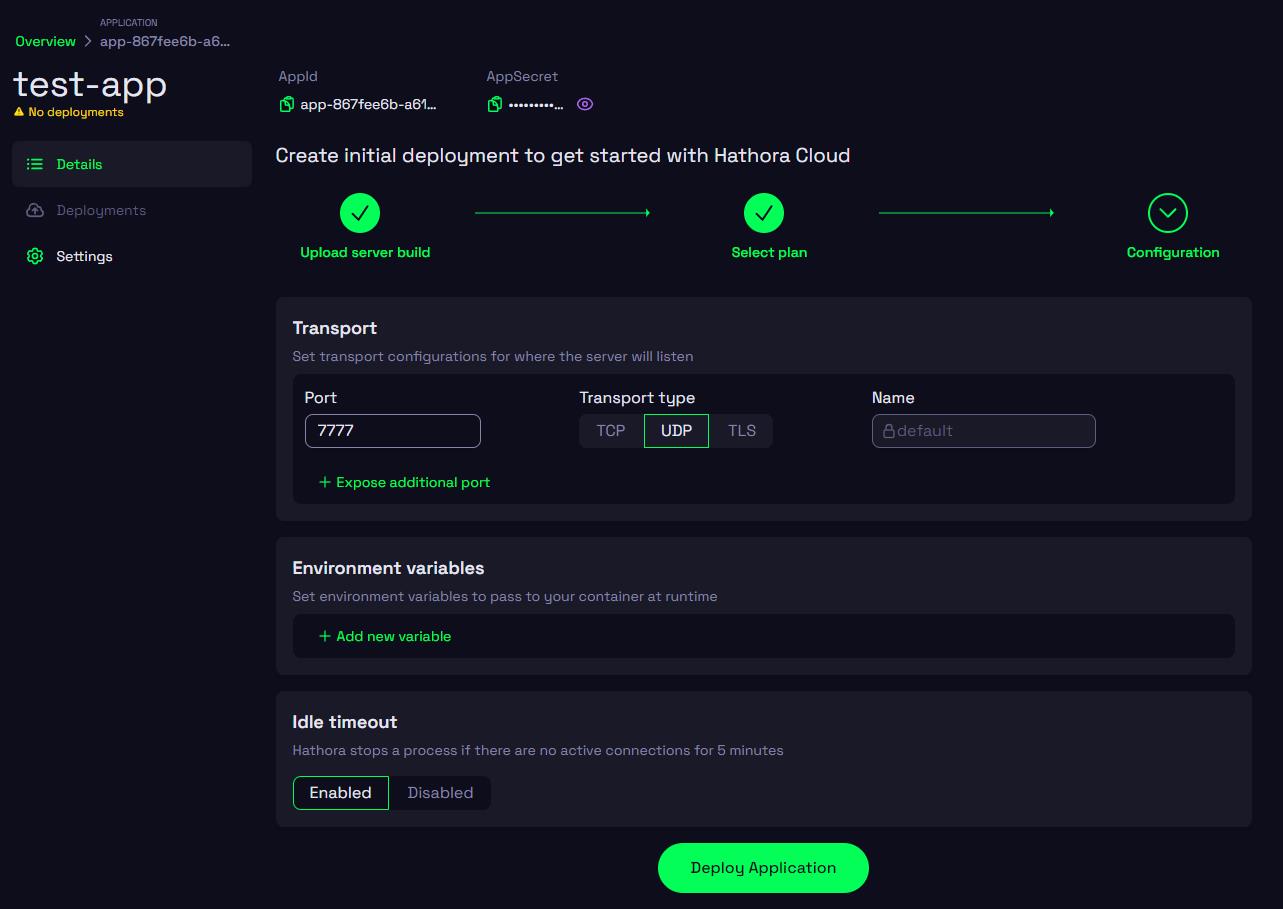This screenshot has height=909, width=1283.
Task: Click the masked AppSecret value
Action: pyautogui.click(x=536, y=104)
